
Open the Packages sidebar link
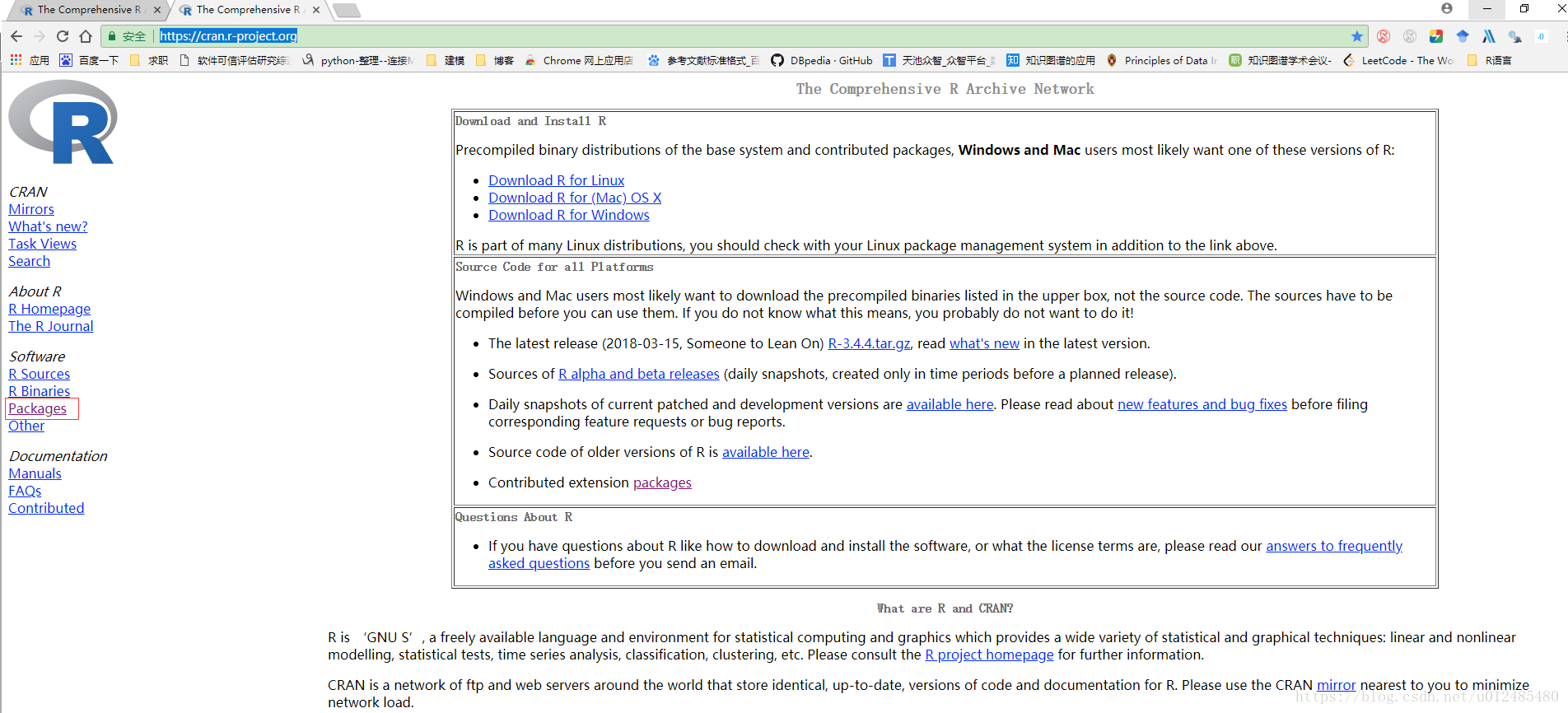click(37, 408)
